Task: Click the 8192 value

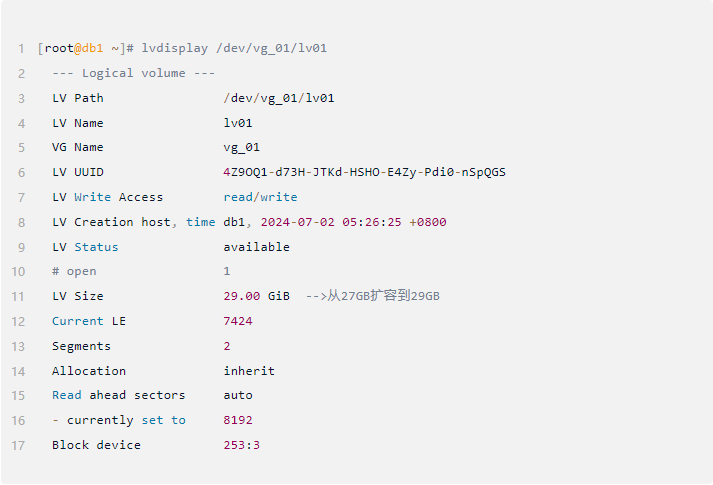Action: (238, 420)
